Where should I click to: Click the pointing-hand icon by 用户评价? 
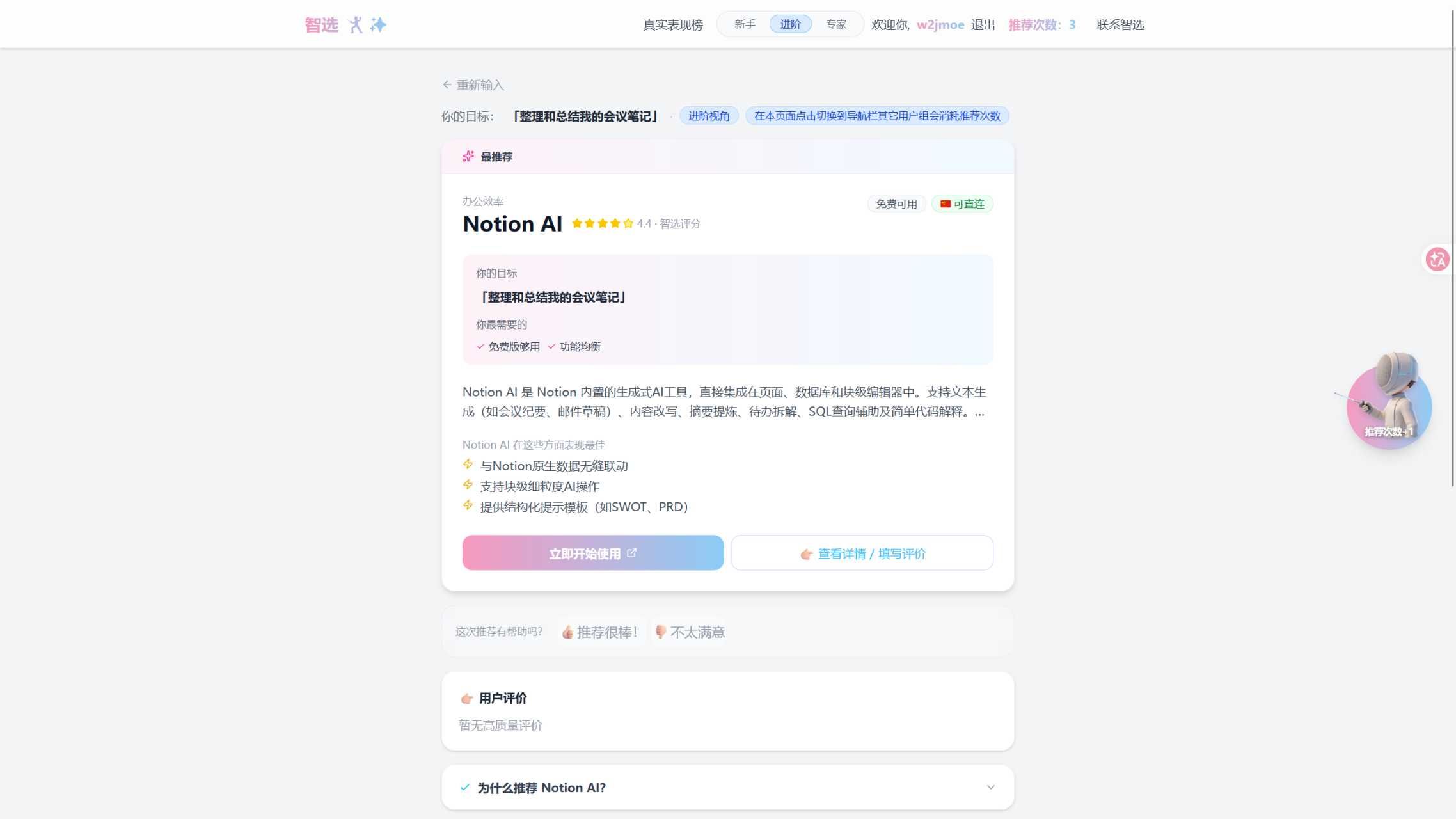click(x=467, y=698)
